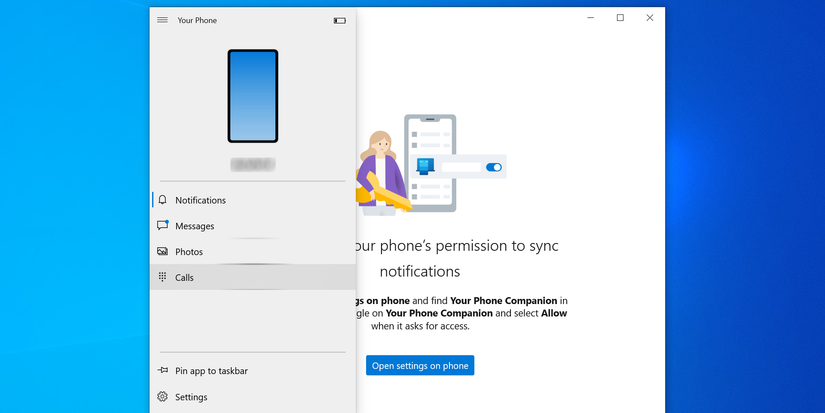Maximize the Your Phone window
Screen dimensions: 825x413
point(620,18)
